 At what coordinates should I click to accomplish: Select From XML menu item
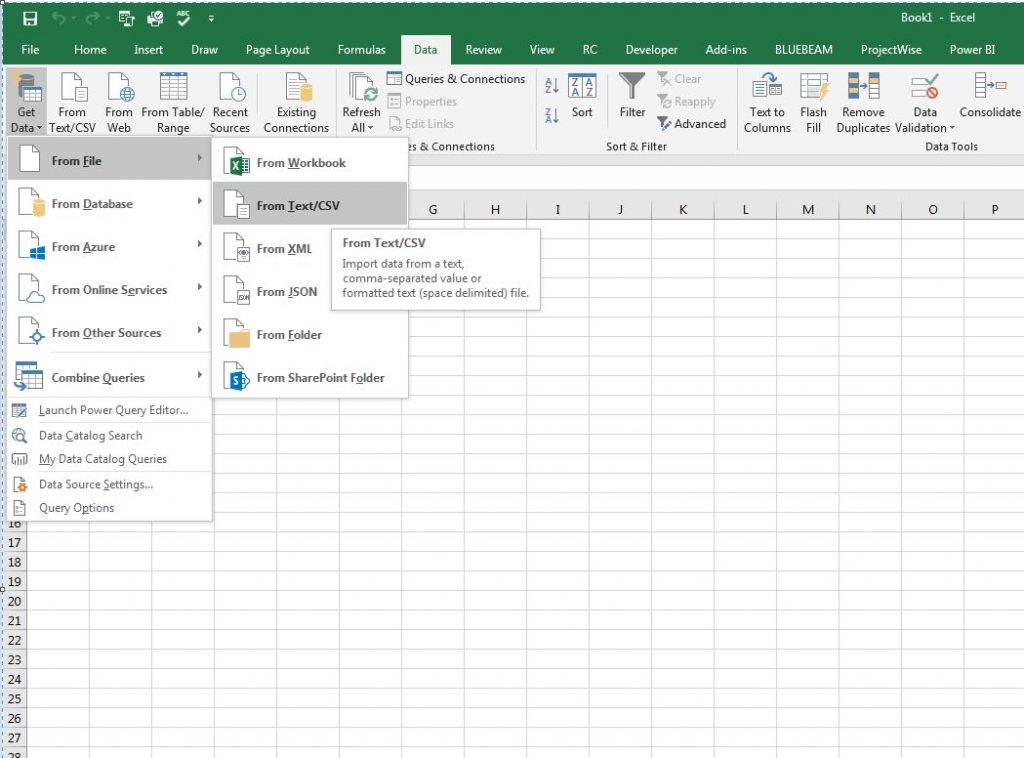[x=272, y=249]
